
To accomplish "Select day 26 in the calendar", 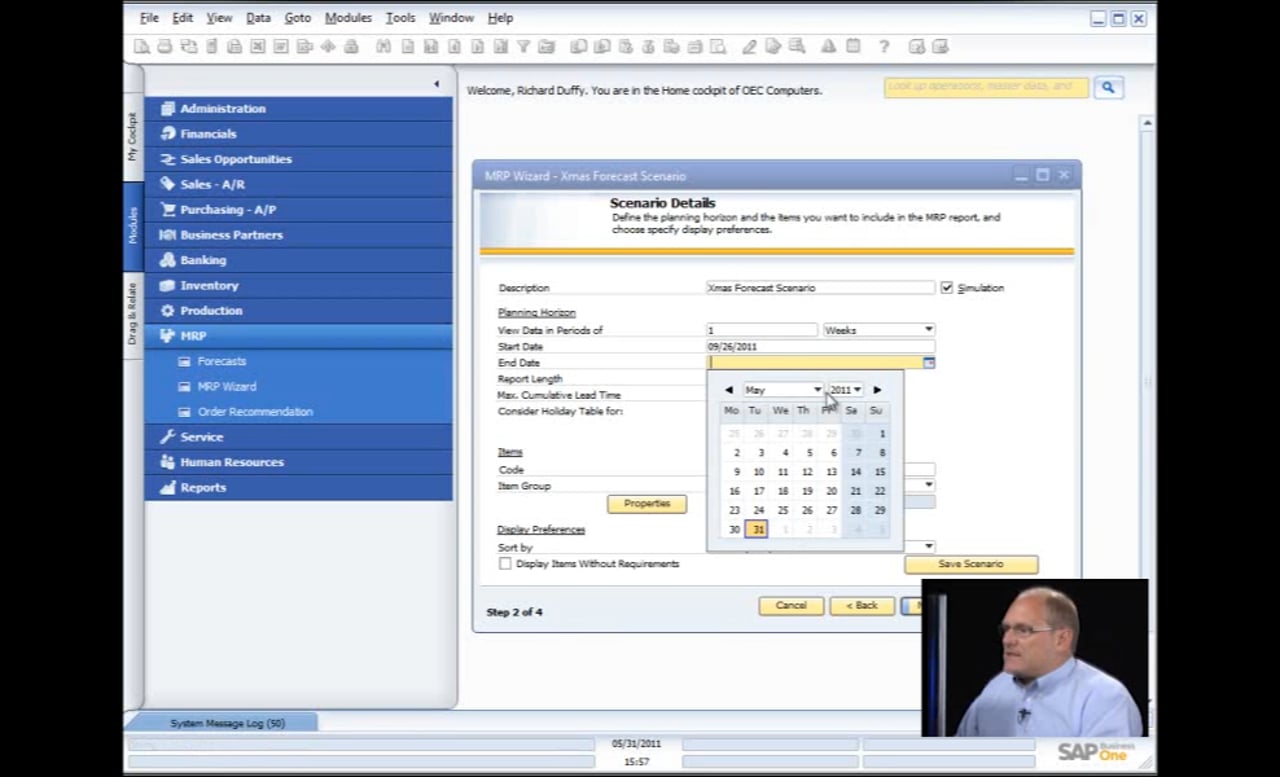I will click(x=807, y=510).
